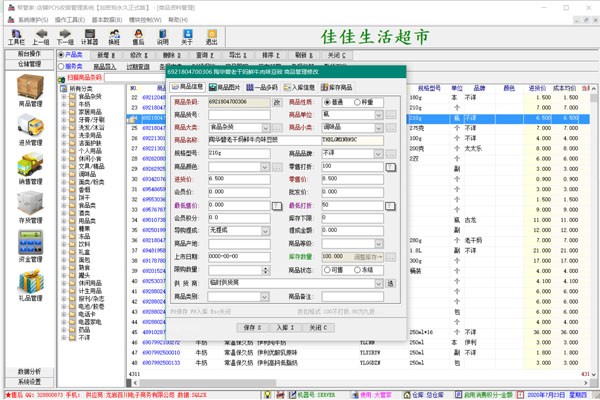Click the 所有分类 root tree icon
This screenshot has width=600, height=400.
[64, 88]
